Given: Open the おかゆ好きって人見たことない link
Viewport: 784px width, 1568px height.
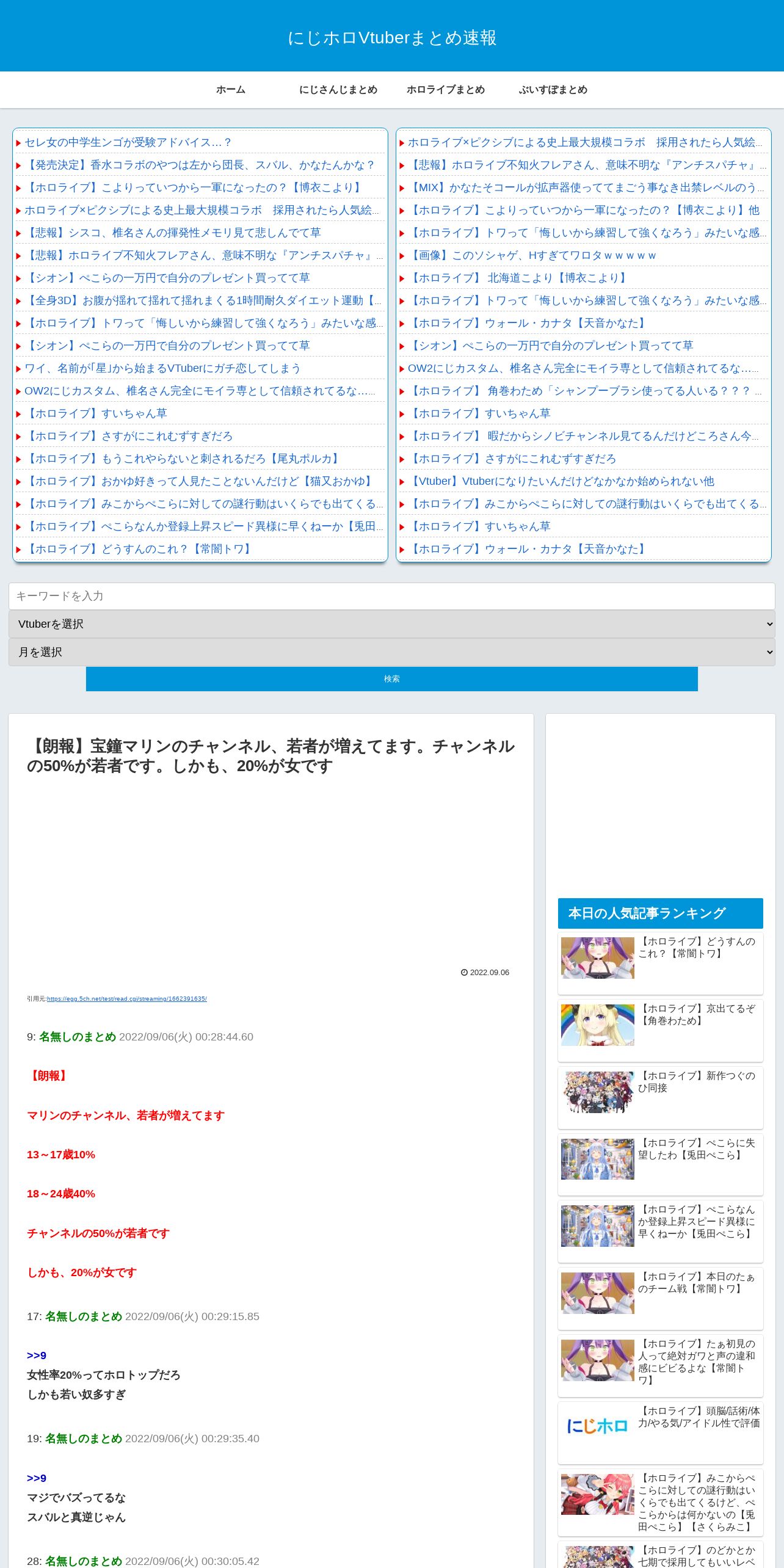Looking at the screenshot, I should click(x=200, y=481).
